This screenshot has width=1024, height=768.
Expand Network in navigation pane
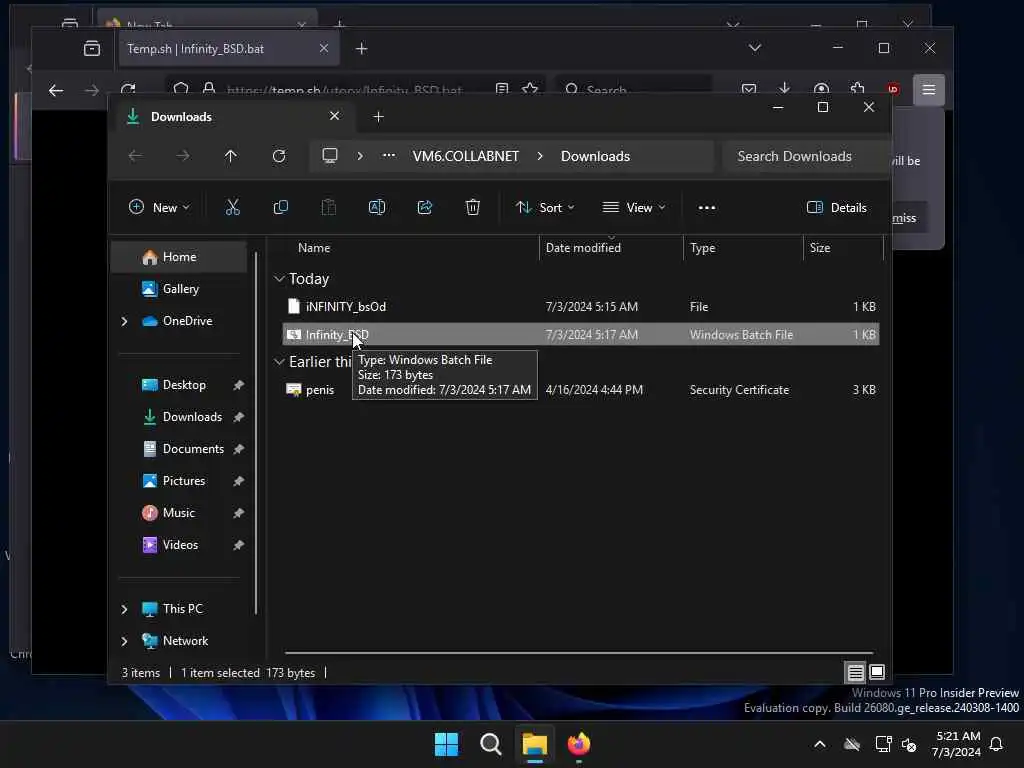124,641
